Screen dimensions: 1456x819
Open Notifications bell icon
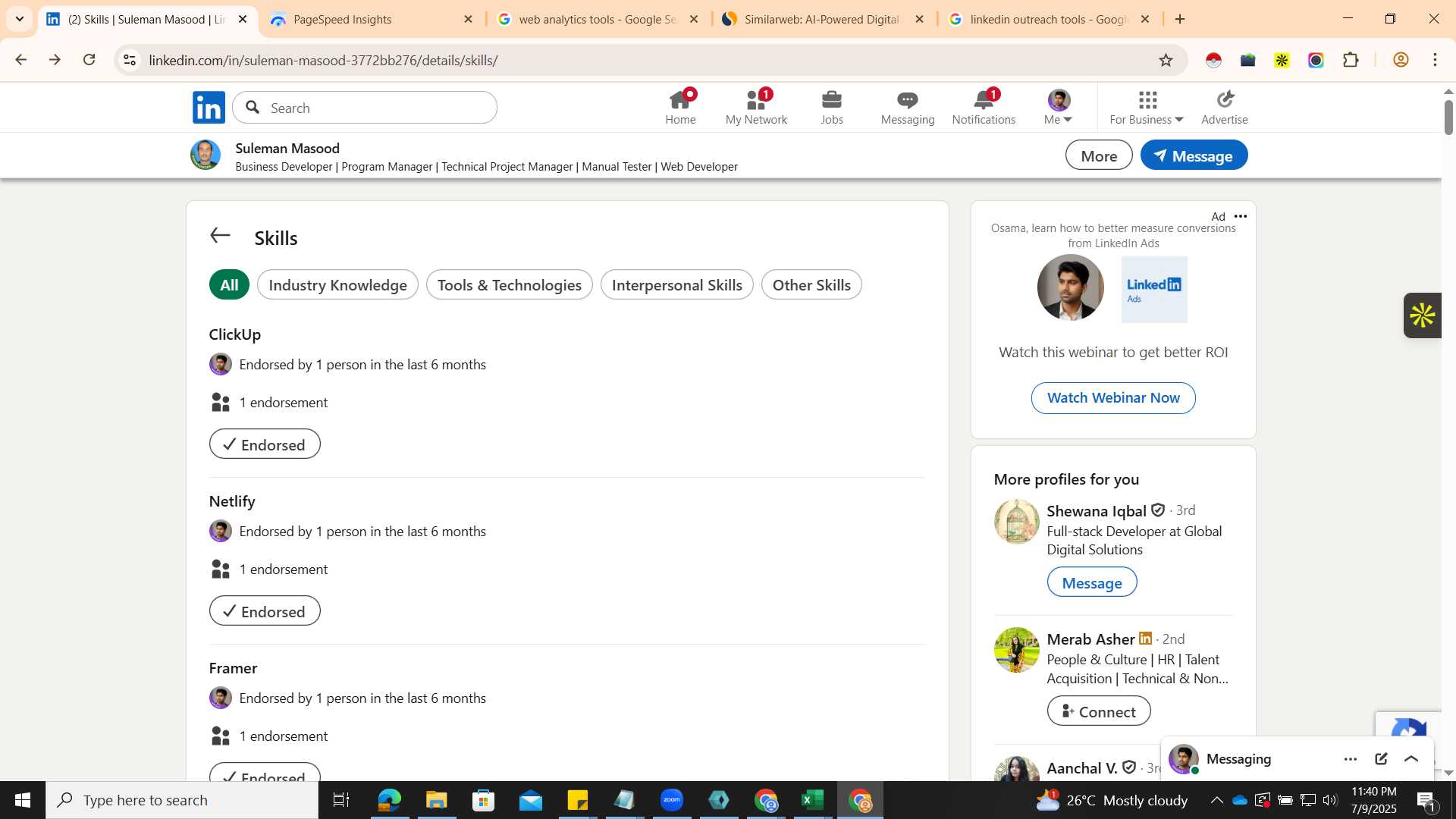[x=984, y=107]
